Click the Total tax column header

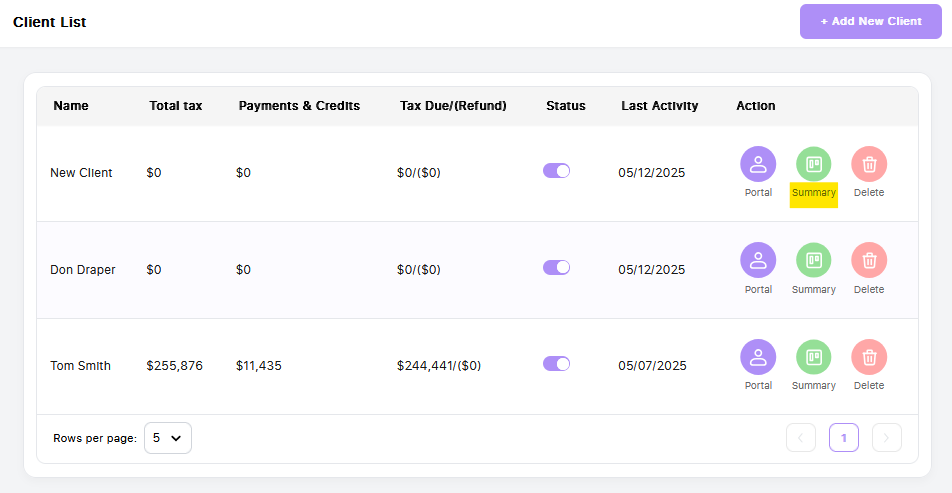[175, 106]
